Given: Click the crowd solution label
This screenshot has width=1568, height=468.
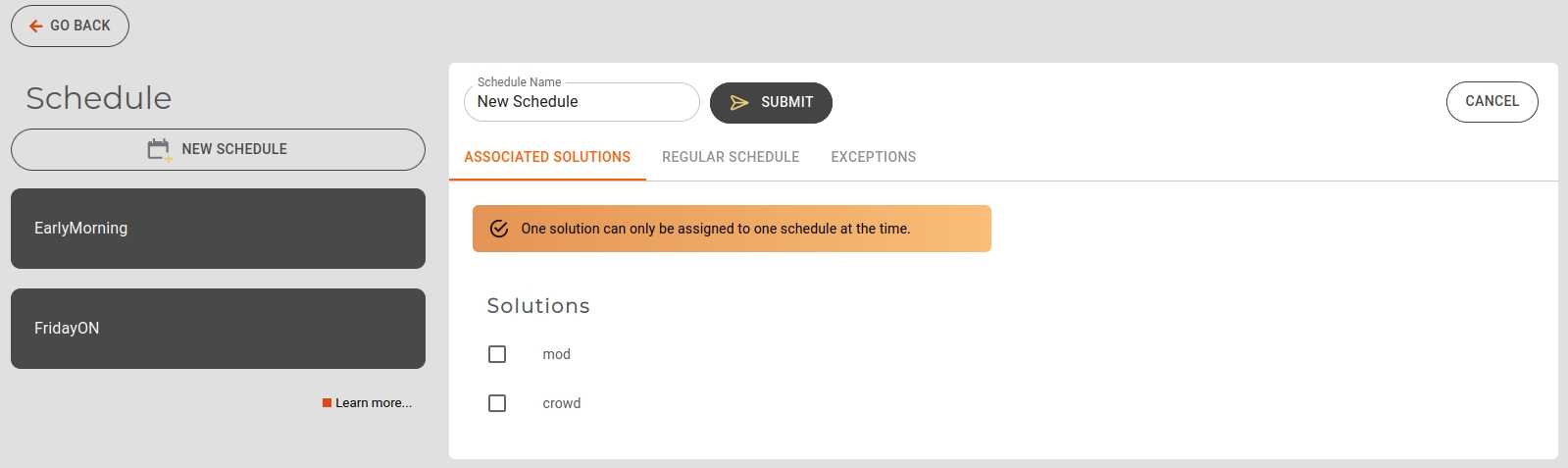Looking at the screenshot, I should (561, 403).
